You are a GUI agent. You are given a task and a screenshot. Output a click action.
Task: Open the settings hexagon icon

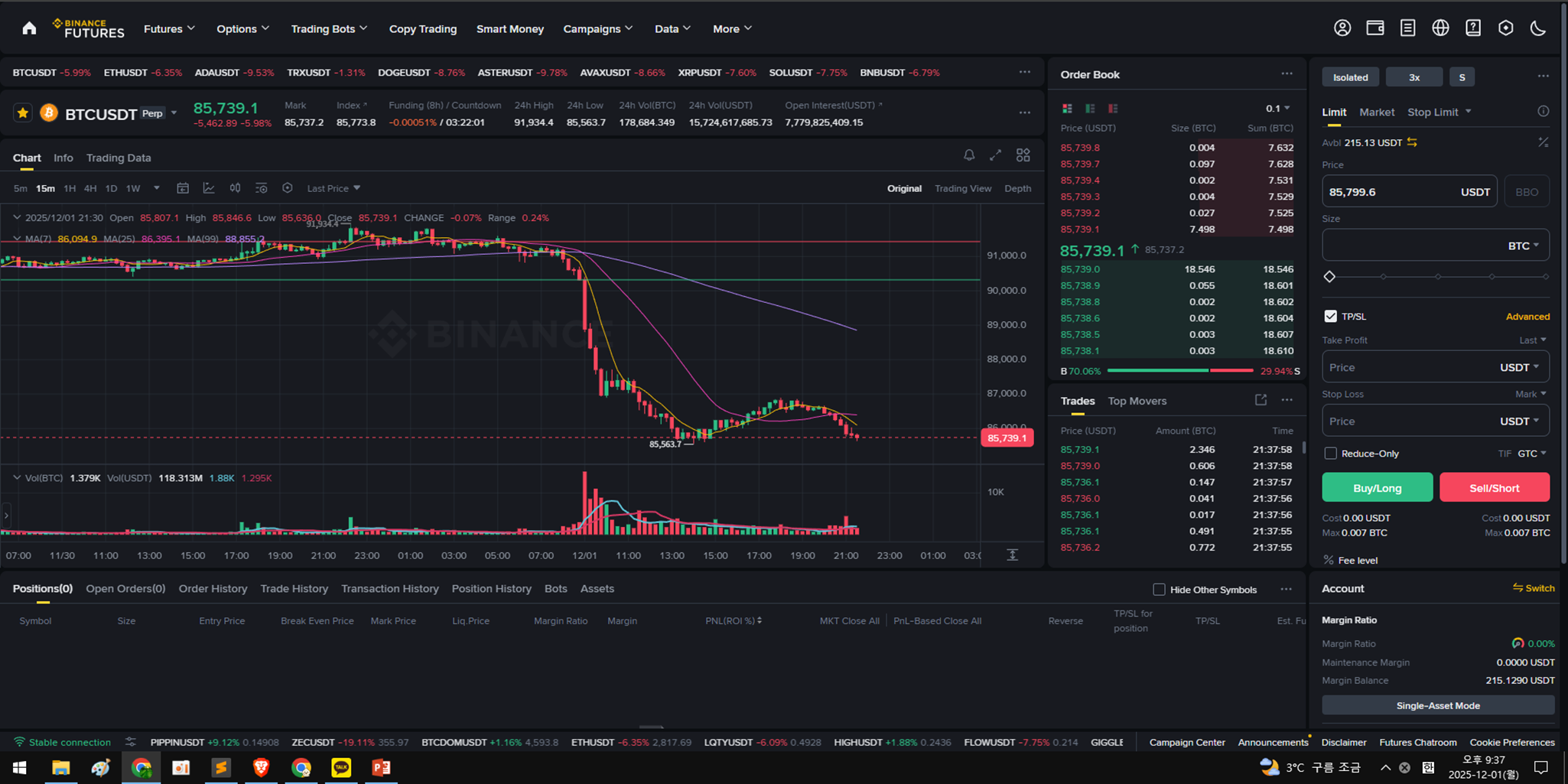click(1505, 28)
